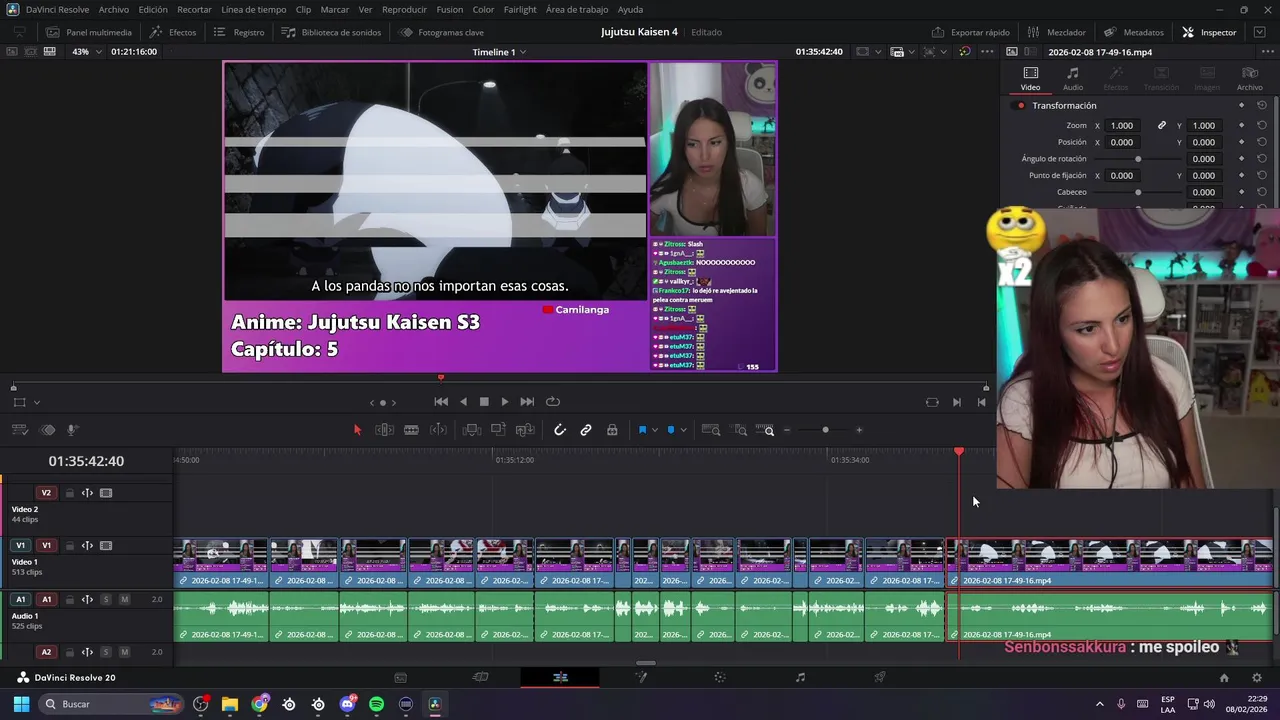Open Spotify from the taskbar
Image resolution: width=1280 pixels, height=720 pixels.
(x=376, y=704)
